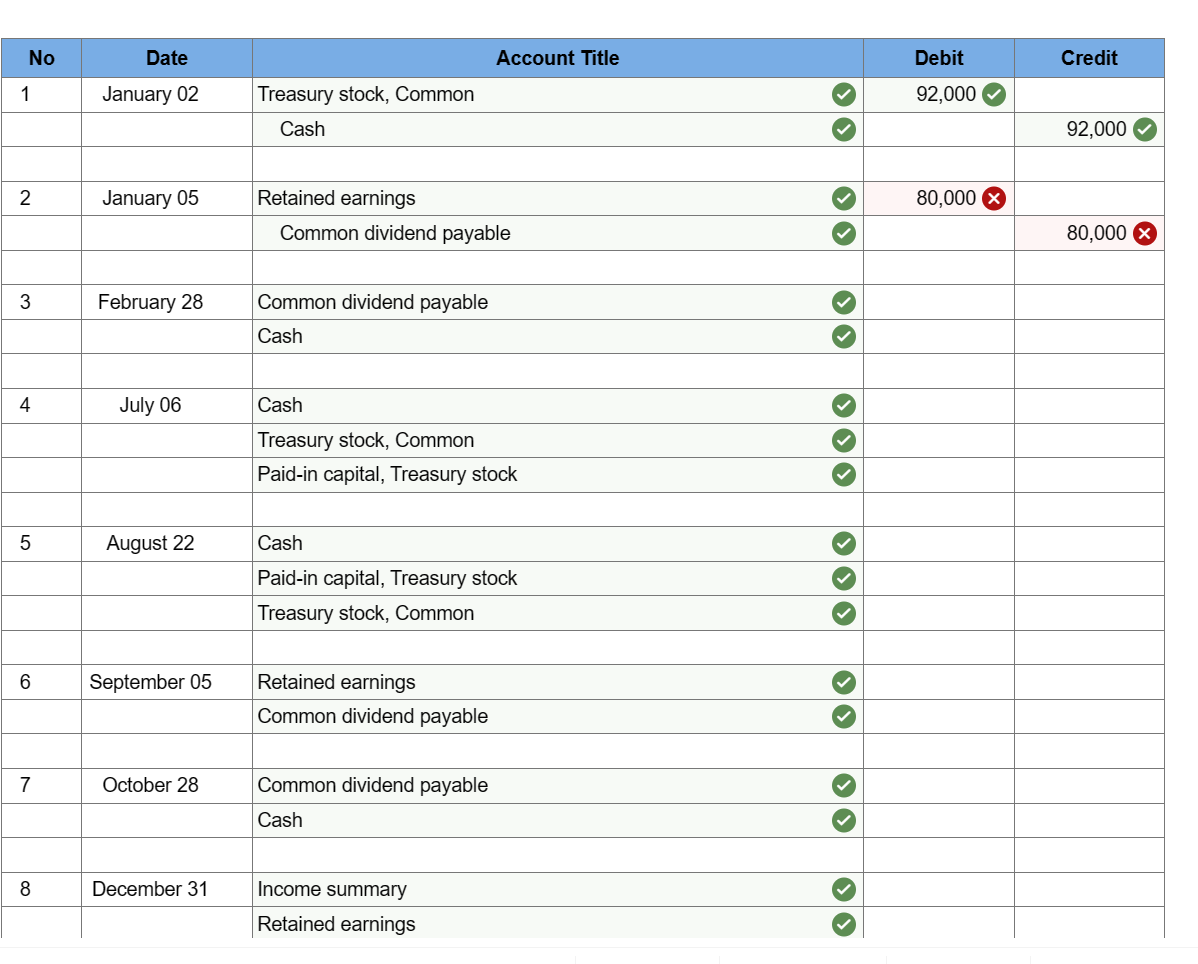This screenshot has width=1198, height=964.
Task: Click debit cell for entry 5 Paid-in capital
Action: coord(939,579)
